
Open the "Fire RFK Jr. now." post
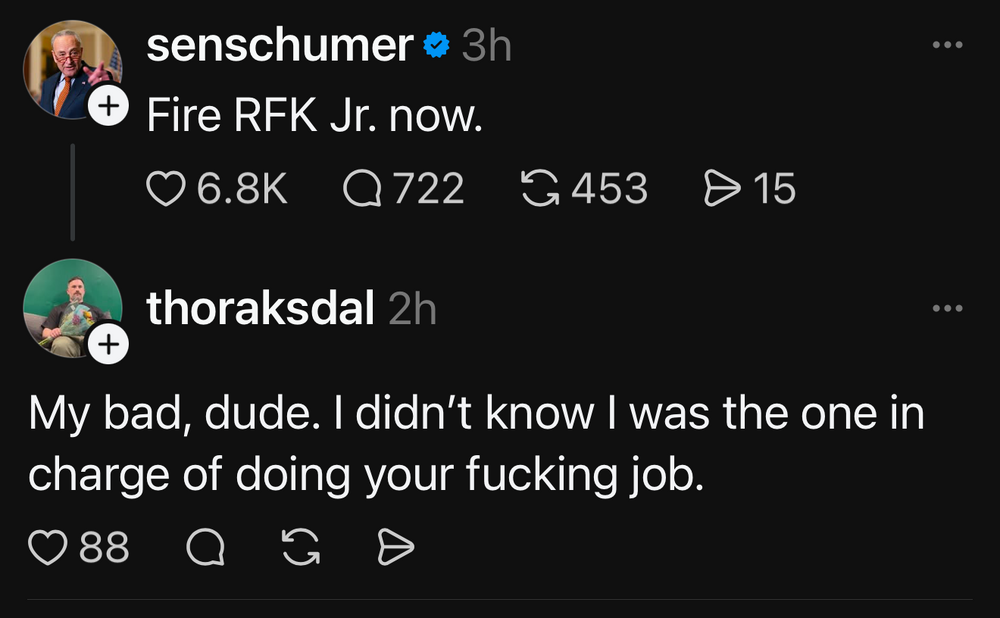coord(315,117)
